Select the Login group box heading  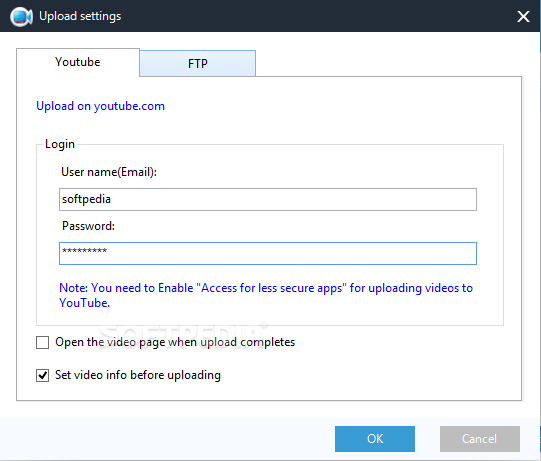60,144
